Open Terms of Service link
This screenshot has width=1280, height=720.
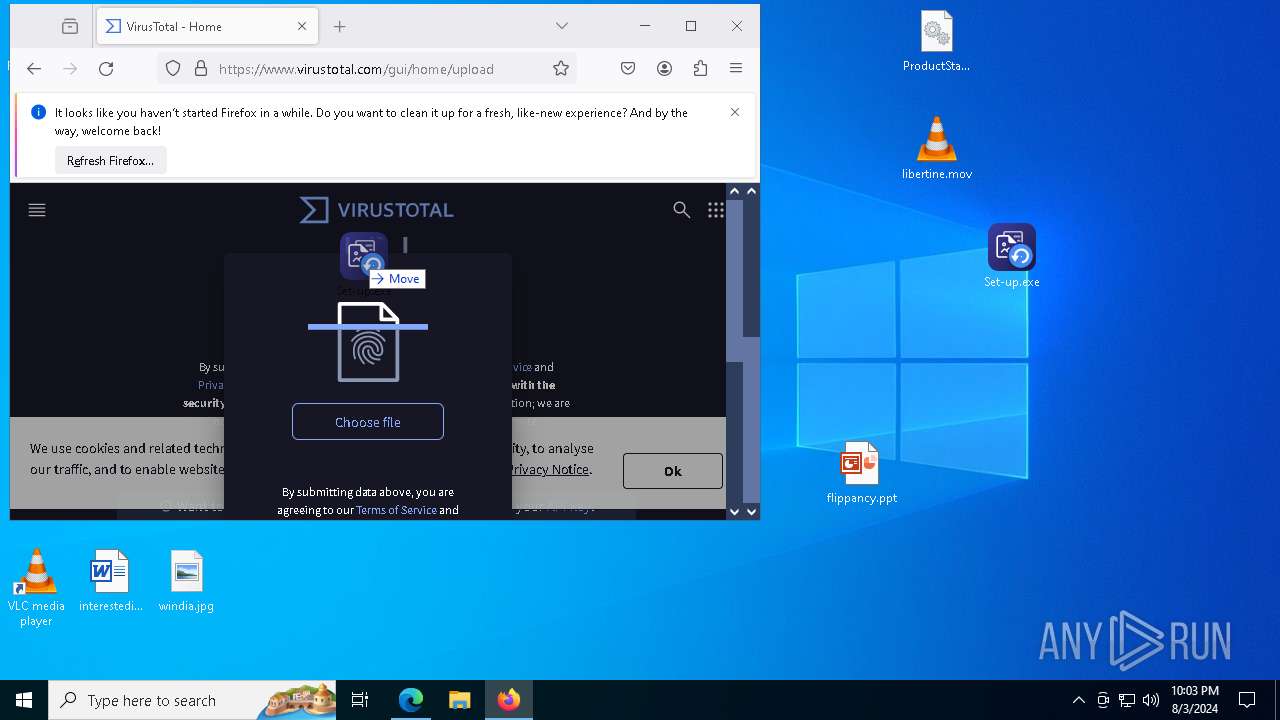click(x=396, y=510)
